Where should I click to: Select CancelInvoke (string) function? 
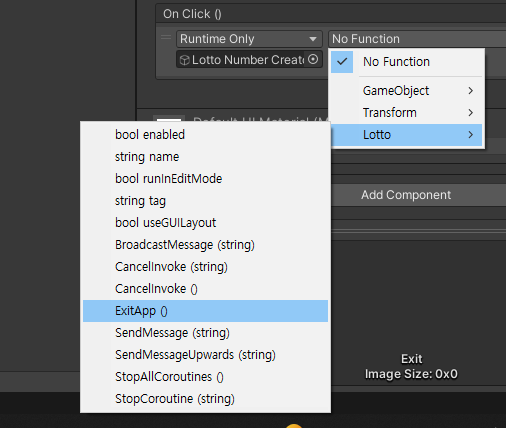(x=205, y=267)
